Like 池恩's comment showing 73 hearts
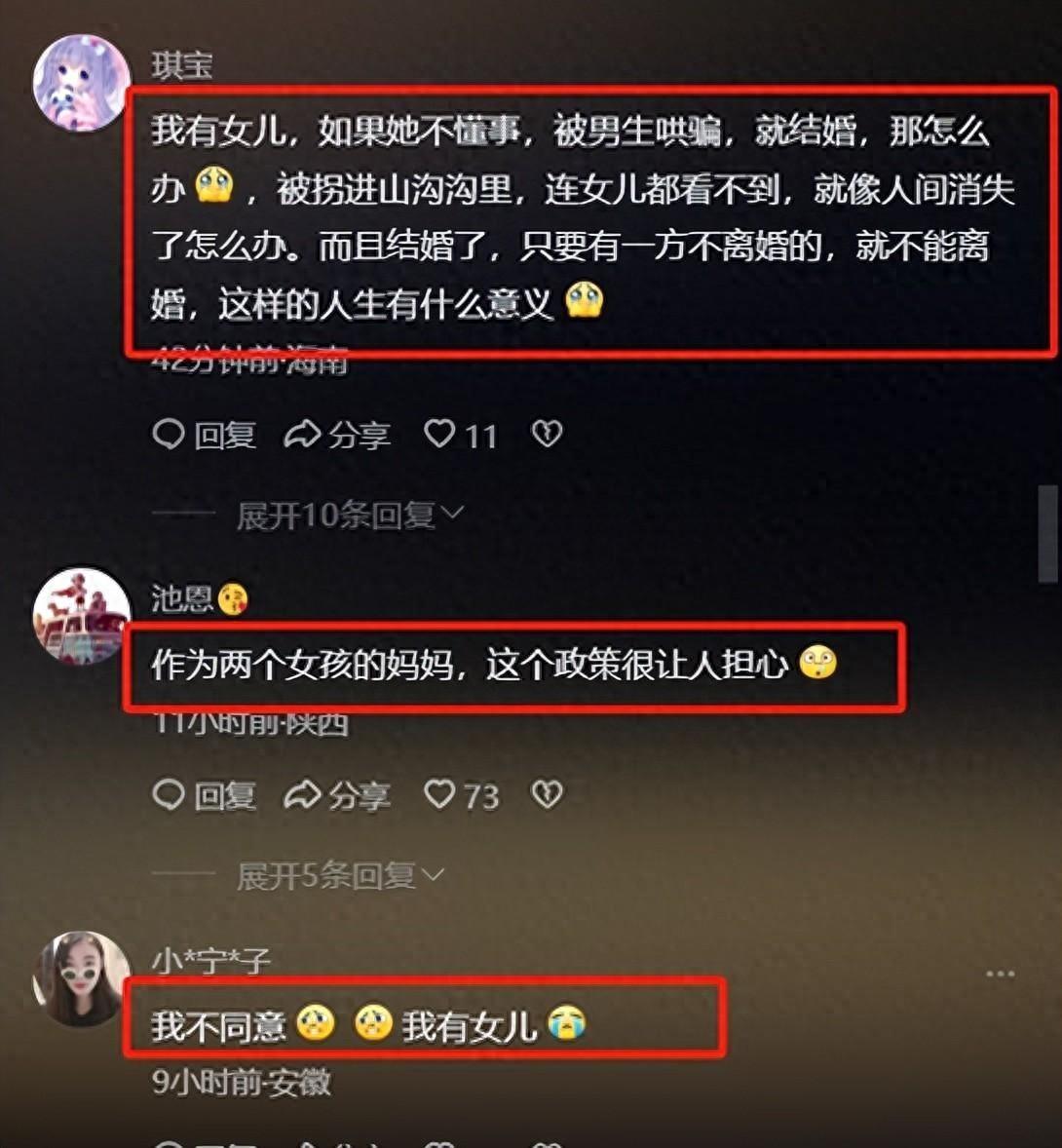Viewport: 1062px width, 1148px height. click(462, 795)
